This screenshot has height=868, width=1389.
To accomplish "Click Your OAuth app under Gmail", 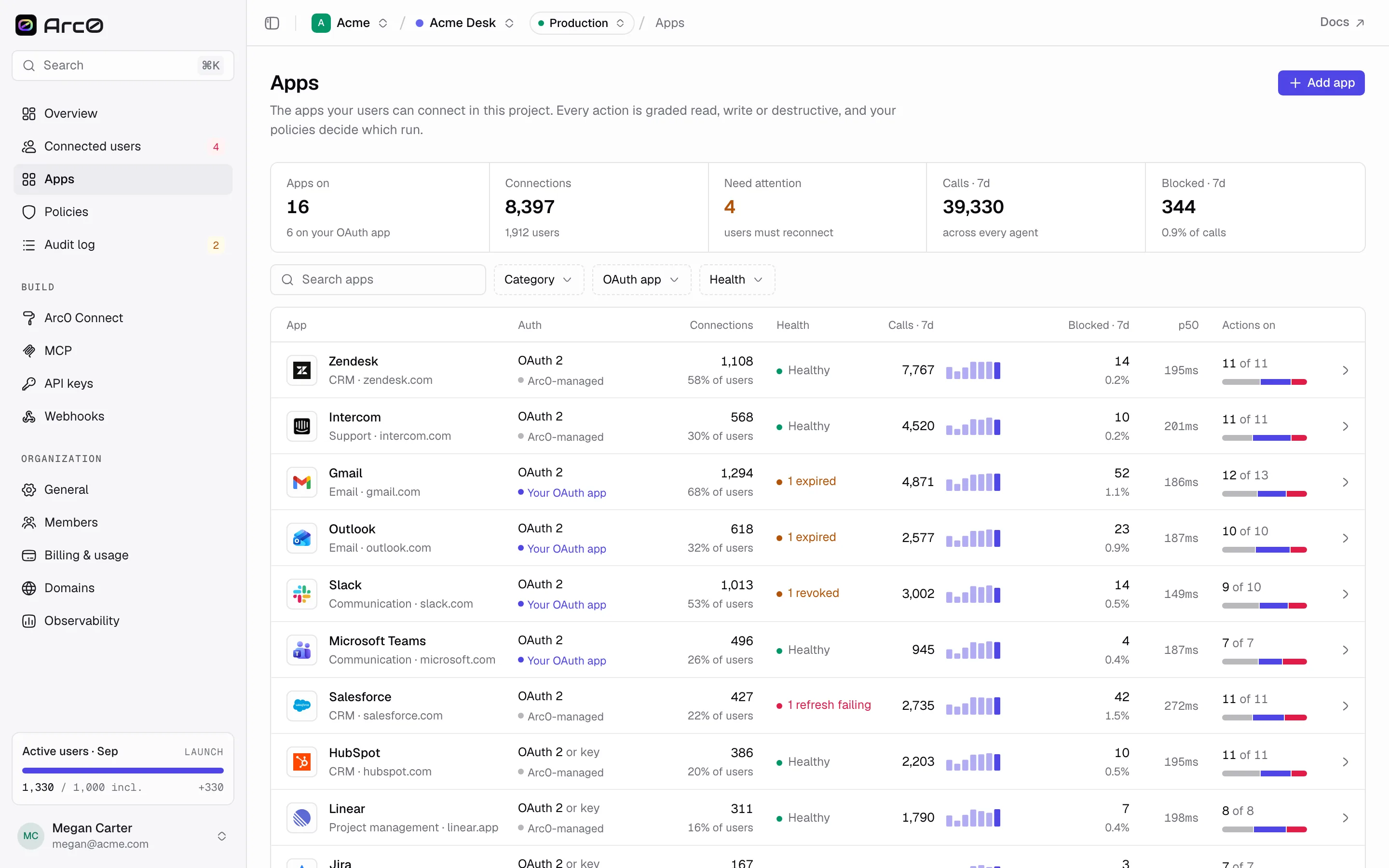I will pos(566,492).
